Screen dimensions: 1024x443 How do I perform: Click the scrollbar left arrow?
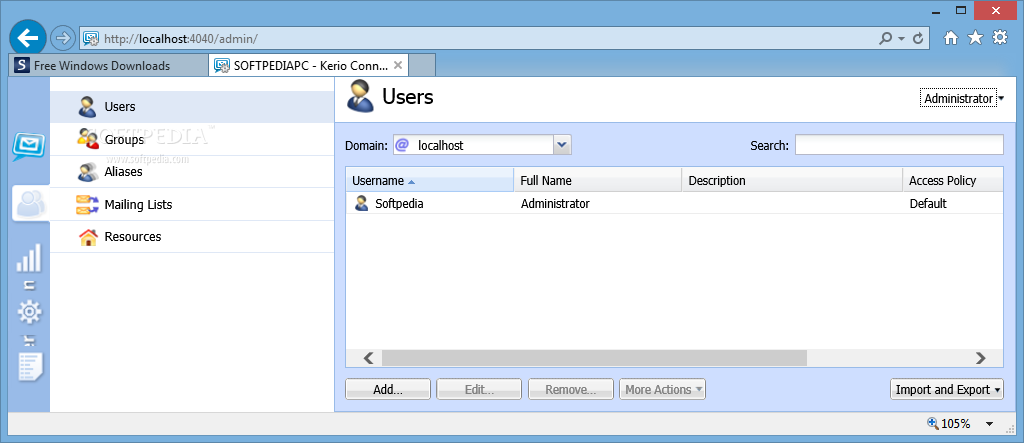pos(368,358)
